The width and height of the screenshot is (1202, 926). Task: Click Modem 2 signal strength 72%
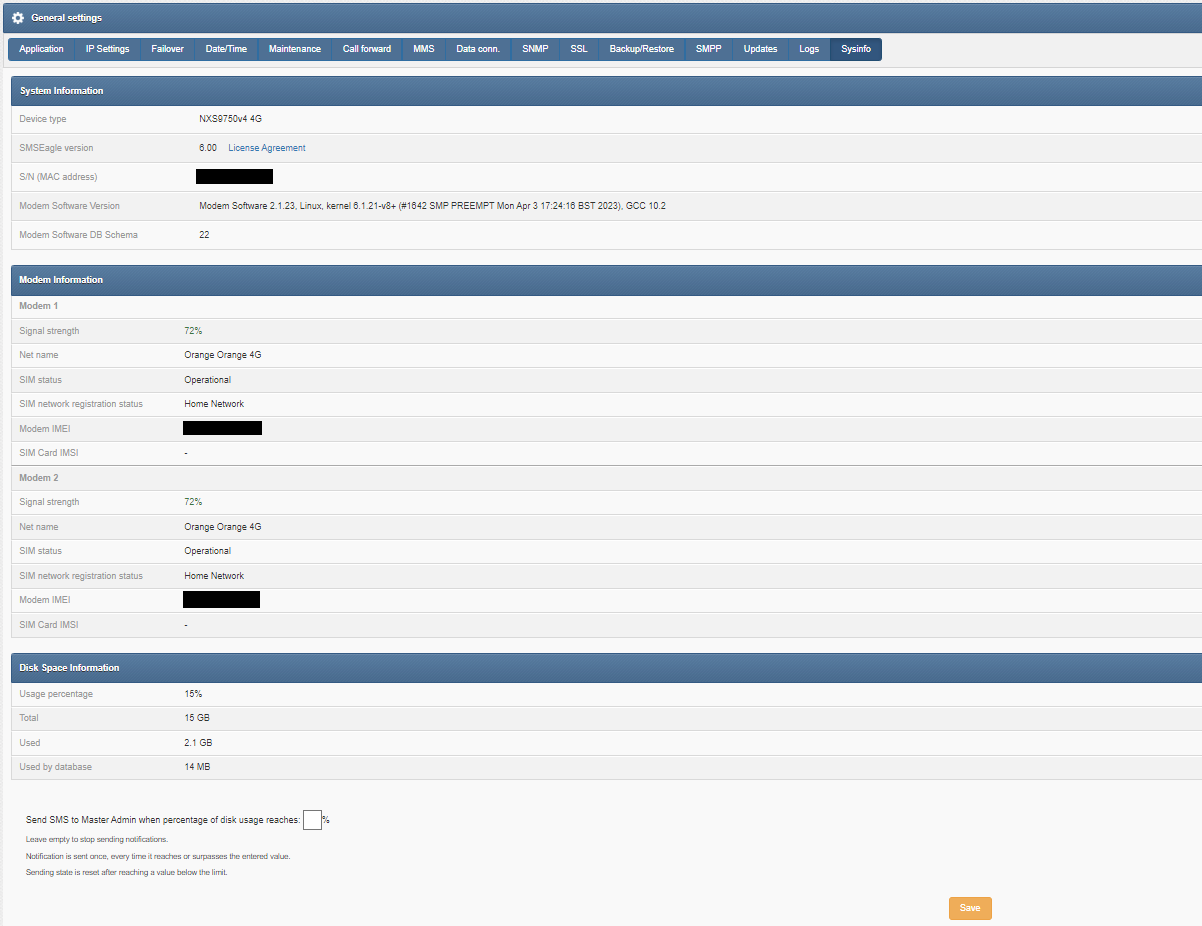(193, 502)
